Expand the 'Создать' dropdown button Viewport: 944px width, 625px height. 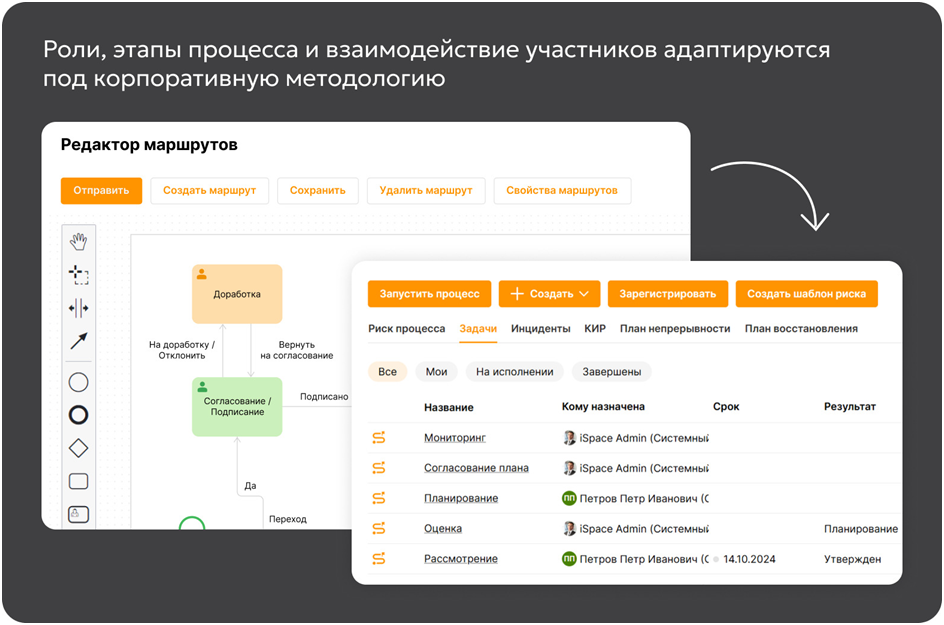549,294
